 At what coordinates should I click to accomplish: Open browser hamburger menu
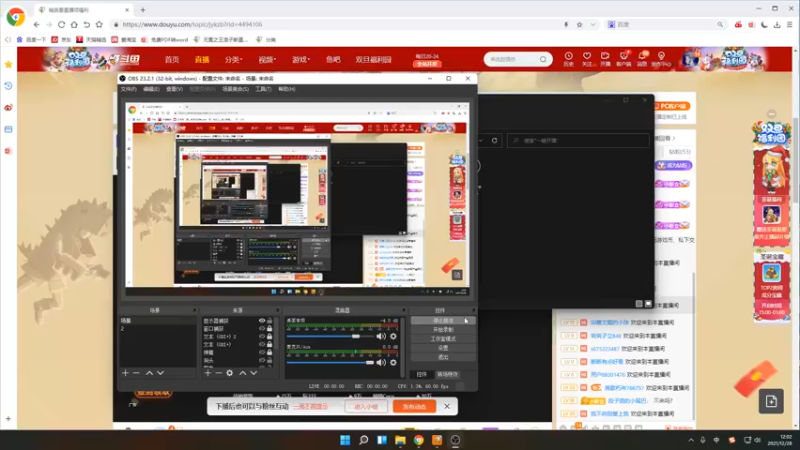[x=790, y=24]
